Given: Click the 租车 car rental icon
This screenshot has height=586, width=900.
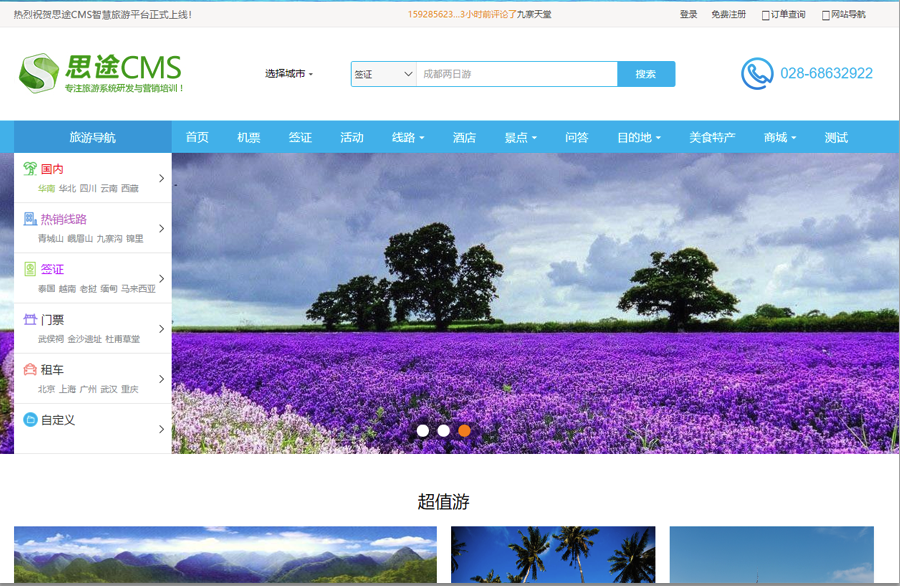Looking at the screenshot, I should 30,369.
